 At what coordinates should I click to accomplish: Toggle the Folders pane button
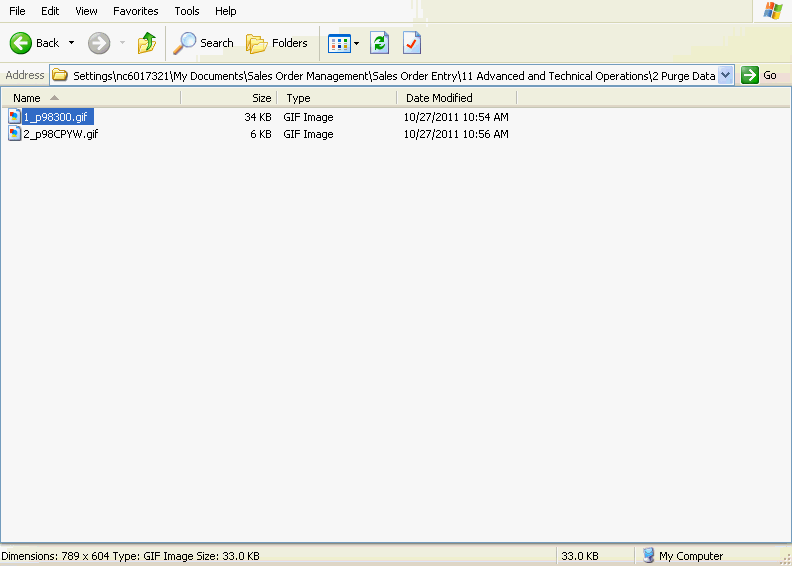[277, 43]
